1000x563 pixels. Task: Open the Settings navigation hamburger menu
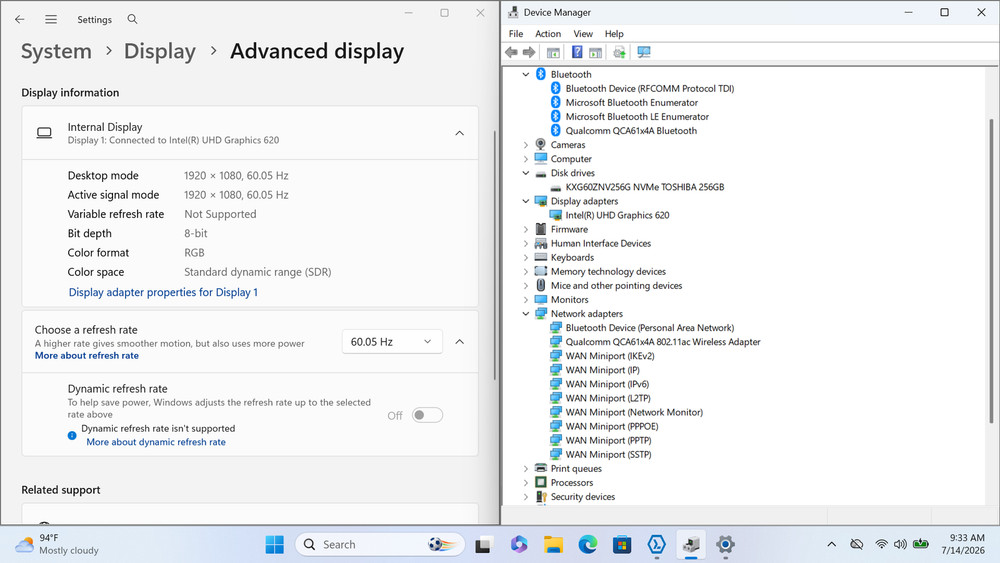(51, 19)
